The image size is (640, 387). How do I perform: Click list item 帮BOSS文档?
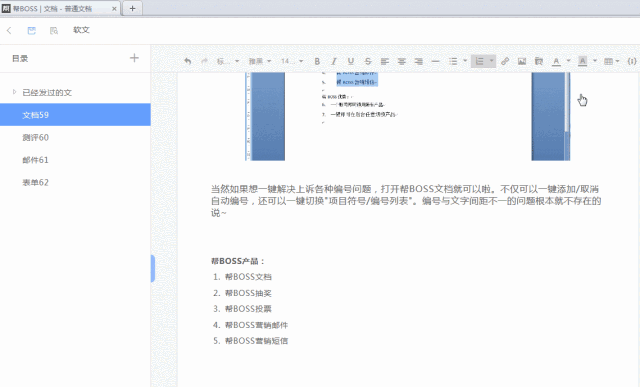point(248,277)
